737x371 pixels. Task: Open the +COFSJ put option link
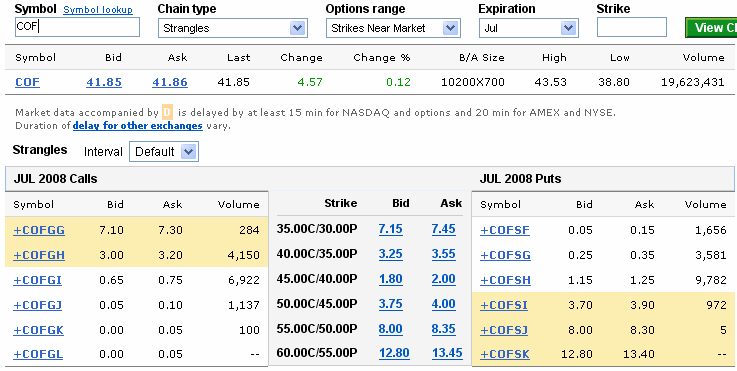(504, 330)
